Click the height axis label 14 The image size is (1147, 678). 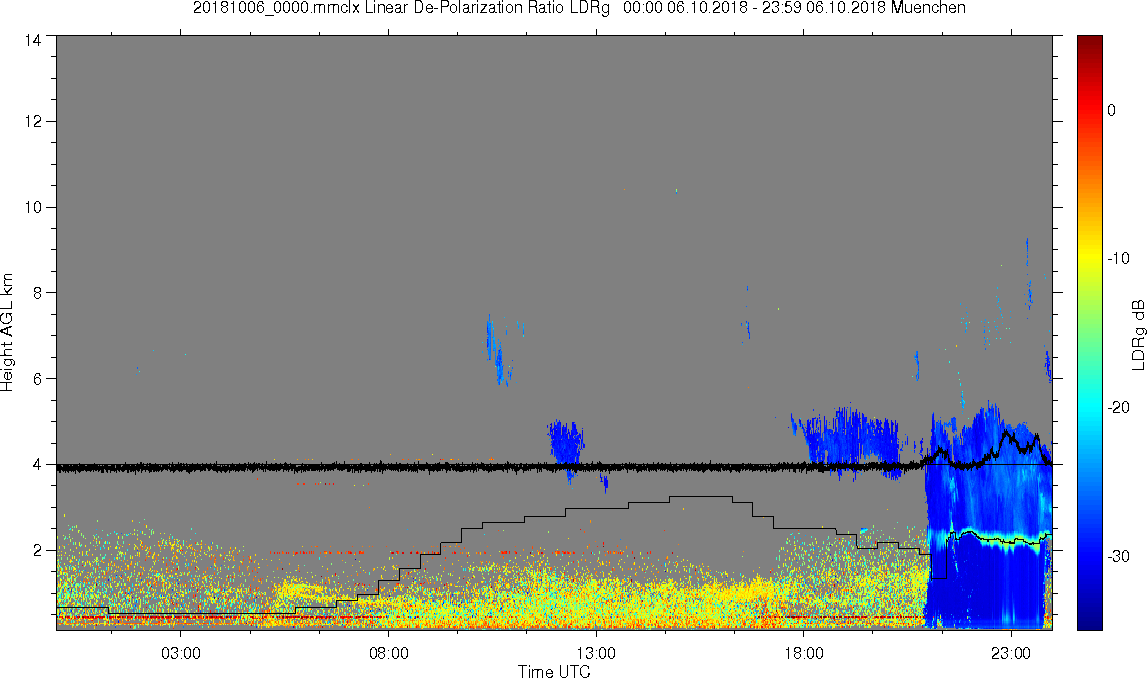click(x=33, y=41)
